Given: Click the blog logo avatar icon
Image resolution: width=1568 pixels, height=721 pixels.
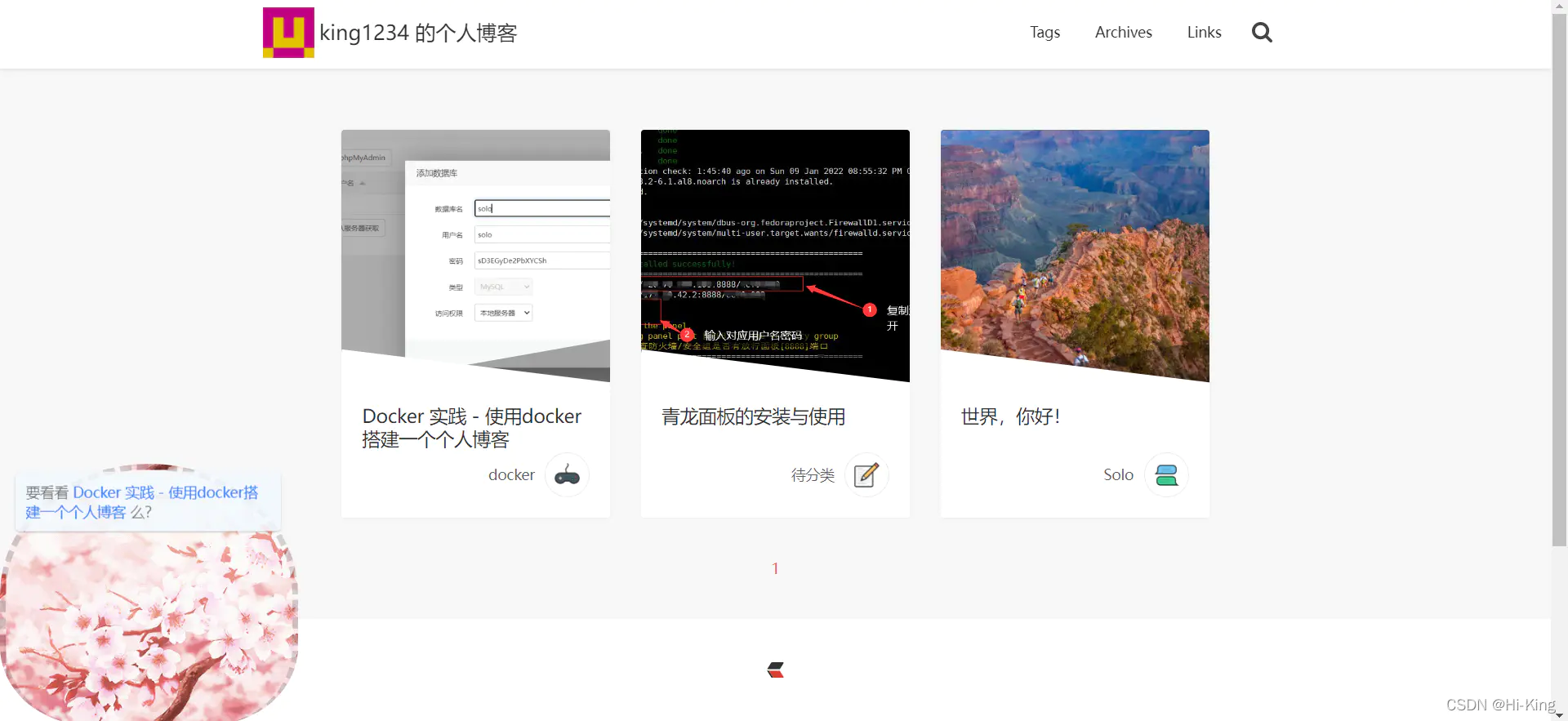Looking at the screenshot, I should click(288, 33).
